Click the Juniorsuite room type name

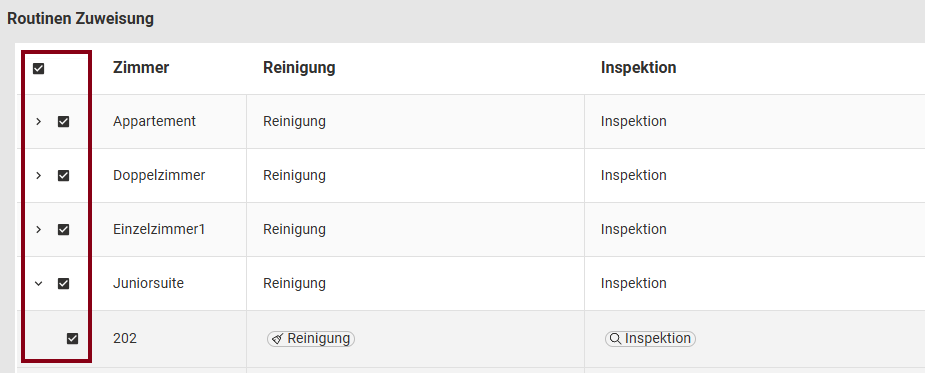pyautogui.click(x=148, y=284)
